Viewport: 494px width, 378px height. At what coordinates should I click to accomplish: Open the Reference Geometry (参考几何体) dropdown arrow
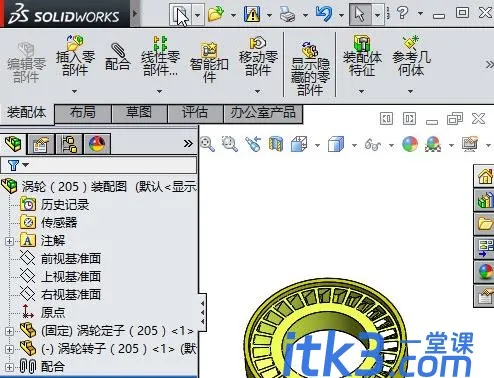pyautogui.click(x=411, y=91)
